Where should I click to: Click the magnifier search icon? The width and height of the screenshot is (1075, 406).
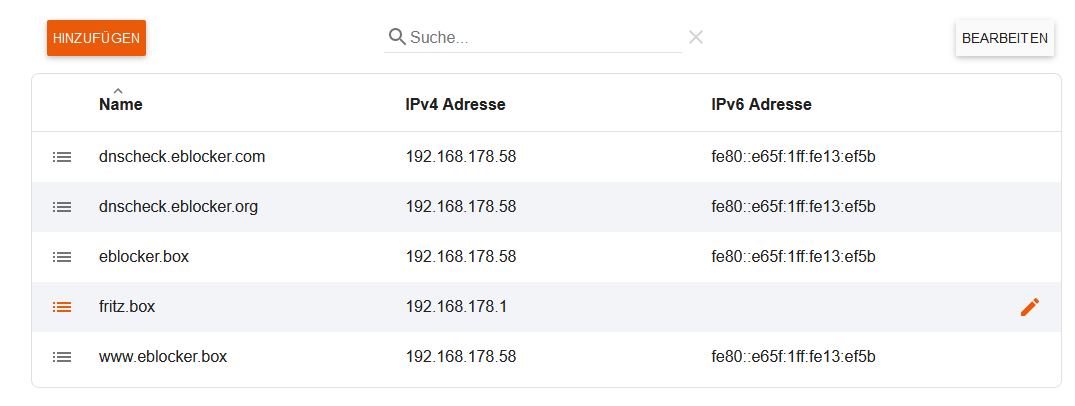pyautogui.click(x=397, y=36)
